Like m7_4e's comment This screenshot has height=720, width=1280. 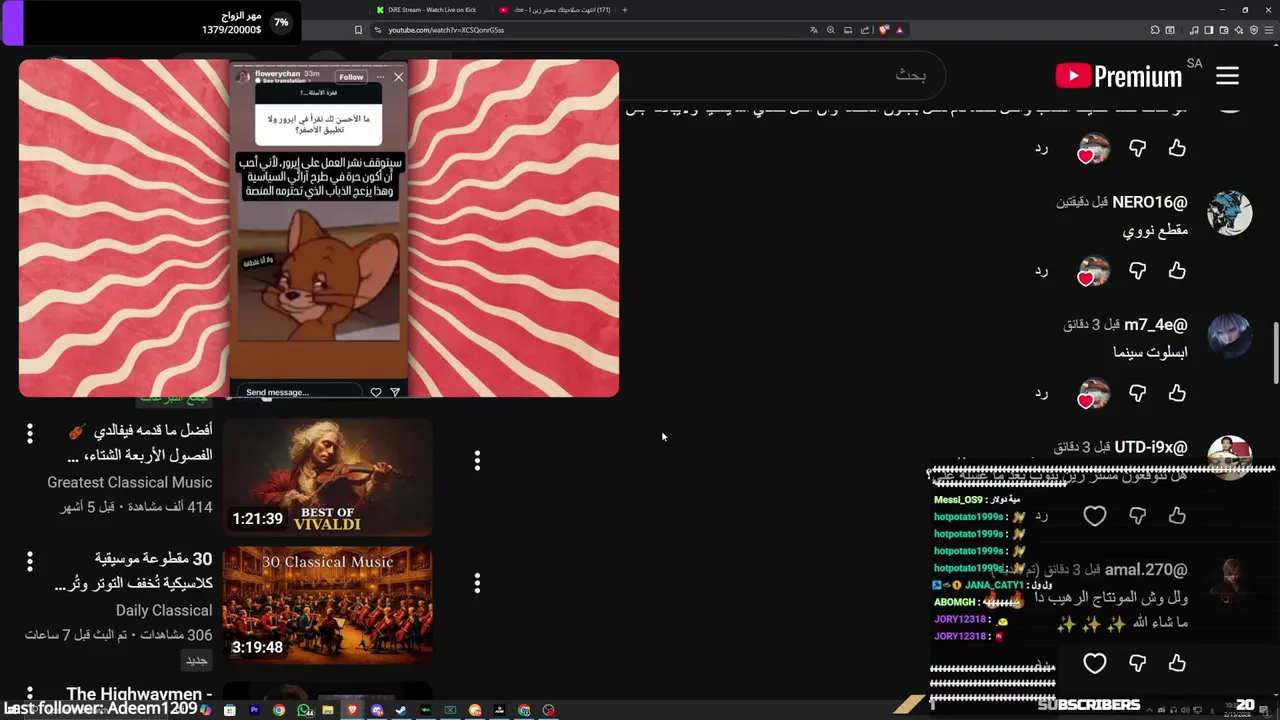pyautogui.click(x=1177, y=393)
